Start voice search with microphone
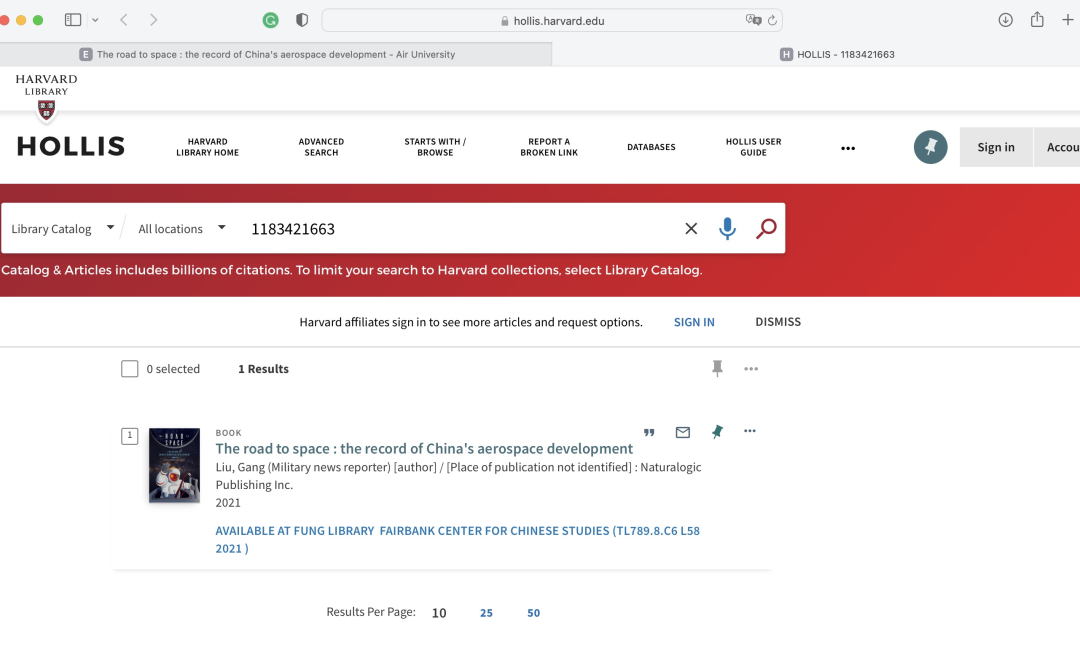 727,228
